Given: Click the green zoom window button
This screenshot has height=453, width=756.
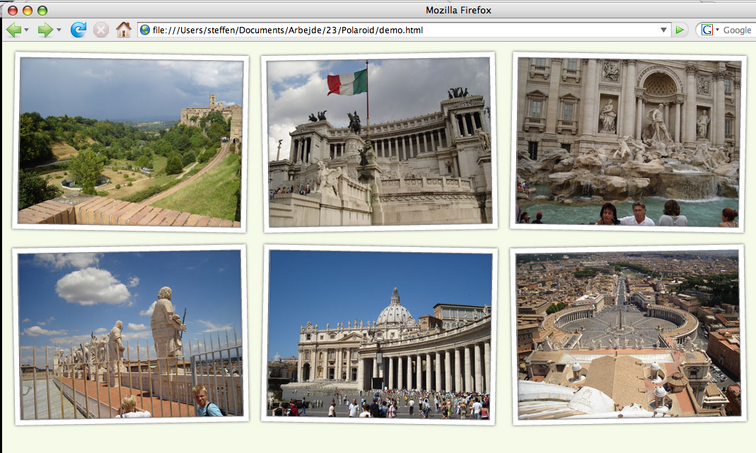Looking at the screenshot, I should (43, 9).
